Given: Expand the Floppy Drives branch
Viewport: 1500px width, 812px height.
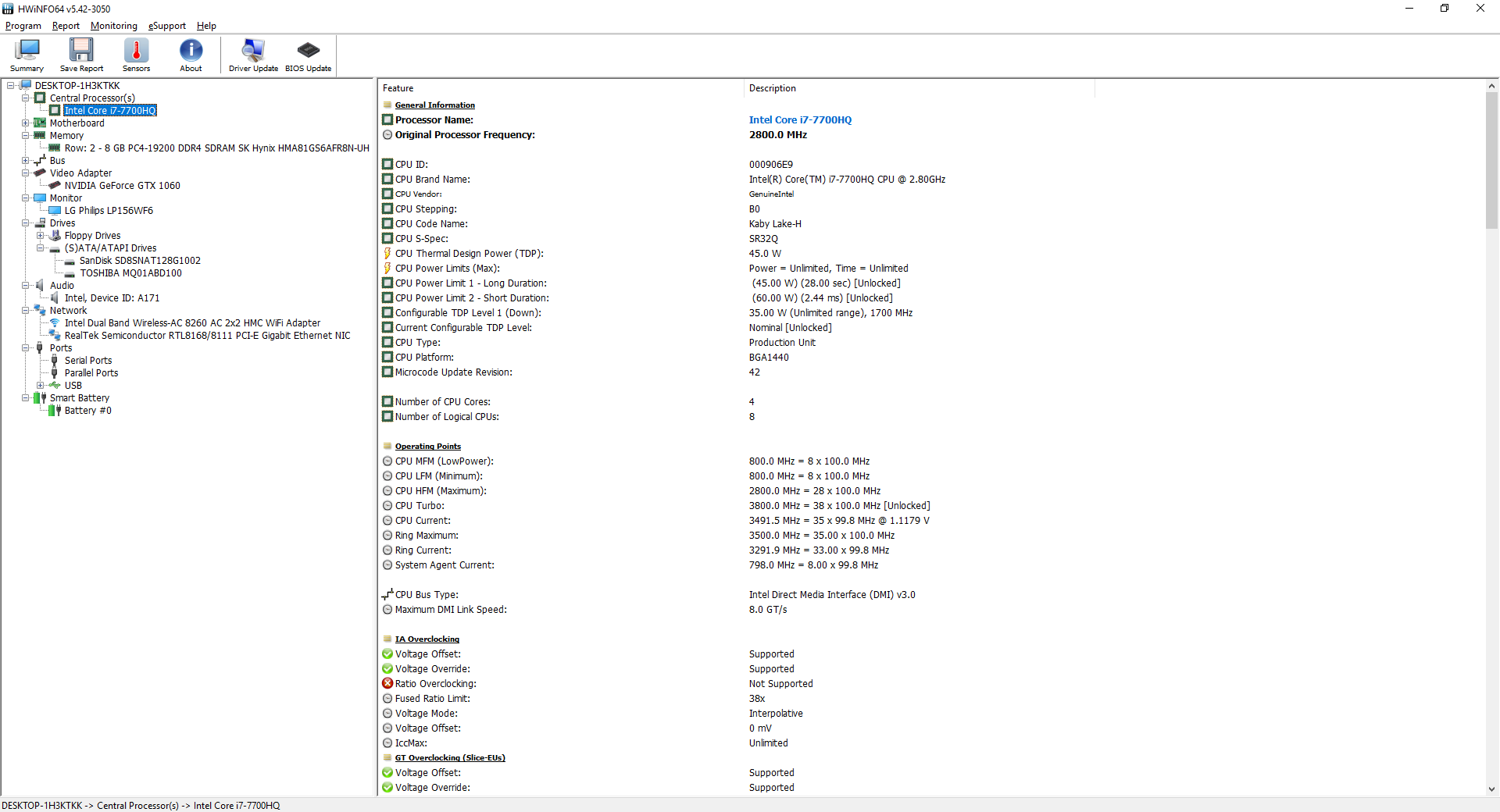Looking at the screenshot, I should point(40,235).
